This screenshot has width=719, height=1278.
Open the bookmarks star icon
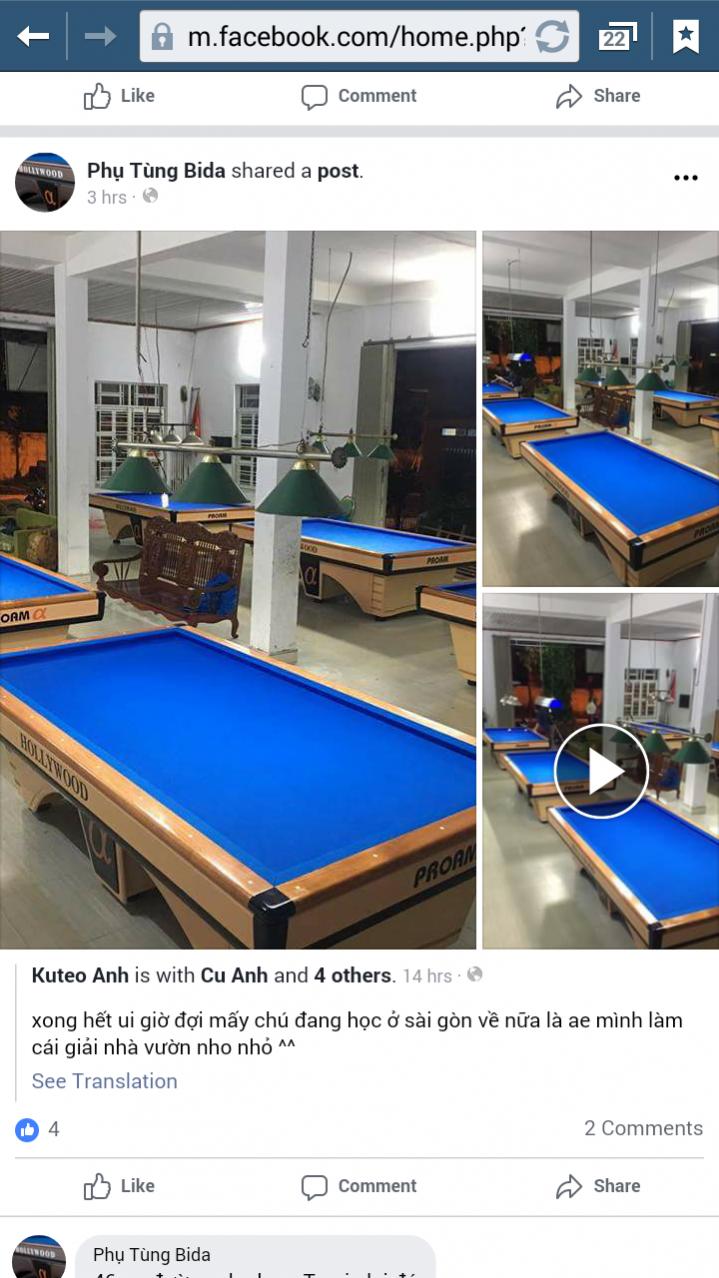click(686, 37)
